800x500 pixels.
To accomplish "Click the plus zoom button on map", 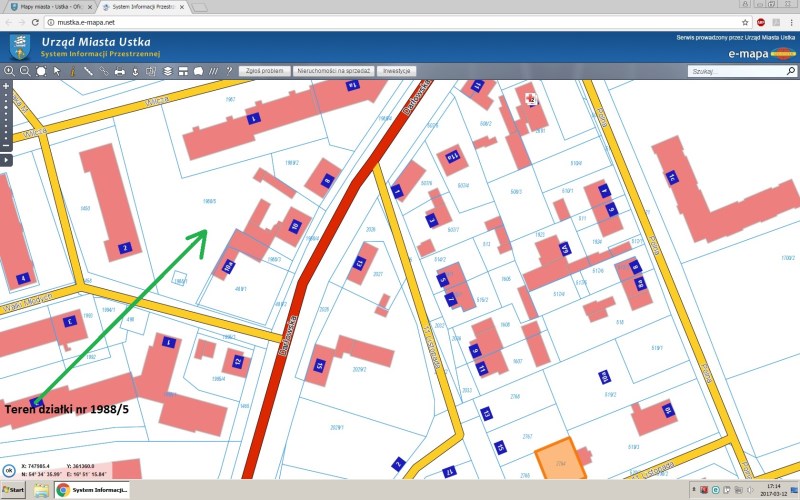I will [x=6, y=86].
